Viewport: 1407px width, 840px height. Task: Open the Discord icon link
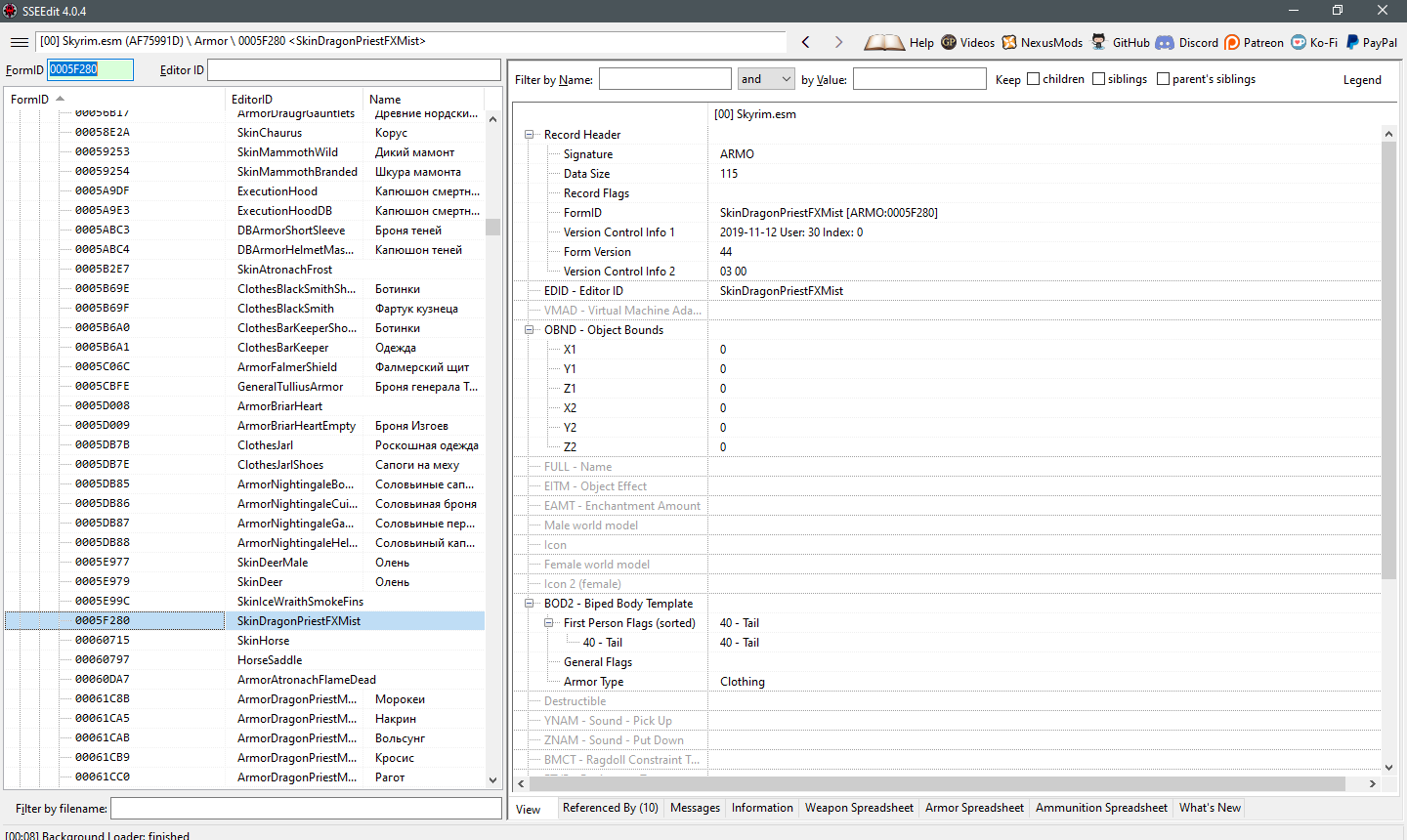1165,42
